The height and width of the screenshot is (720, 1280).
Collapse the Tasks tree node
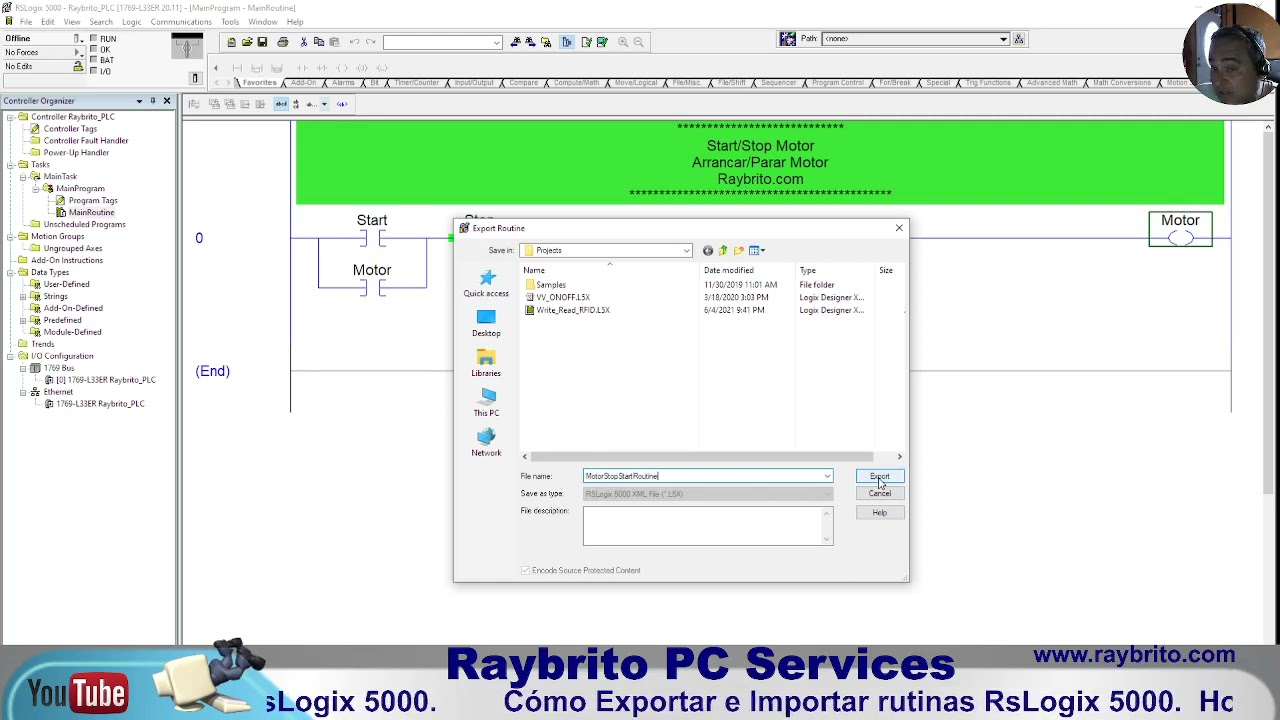[10, 165]
